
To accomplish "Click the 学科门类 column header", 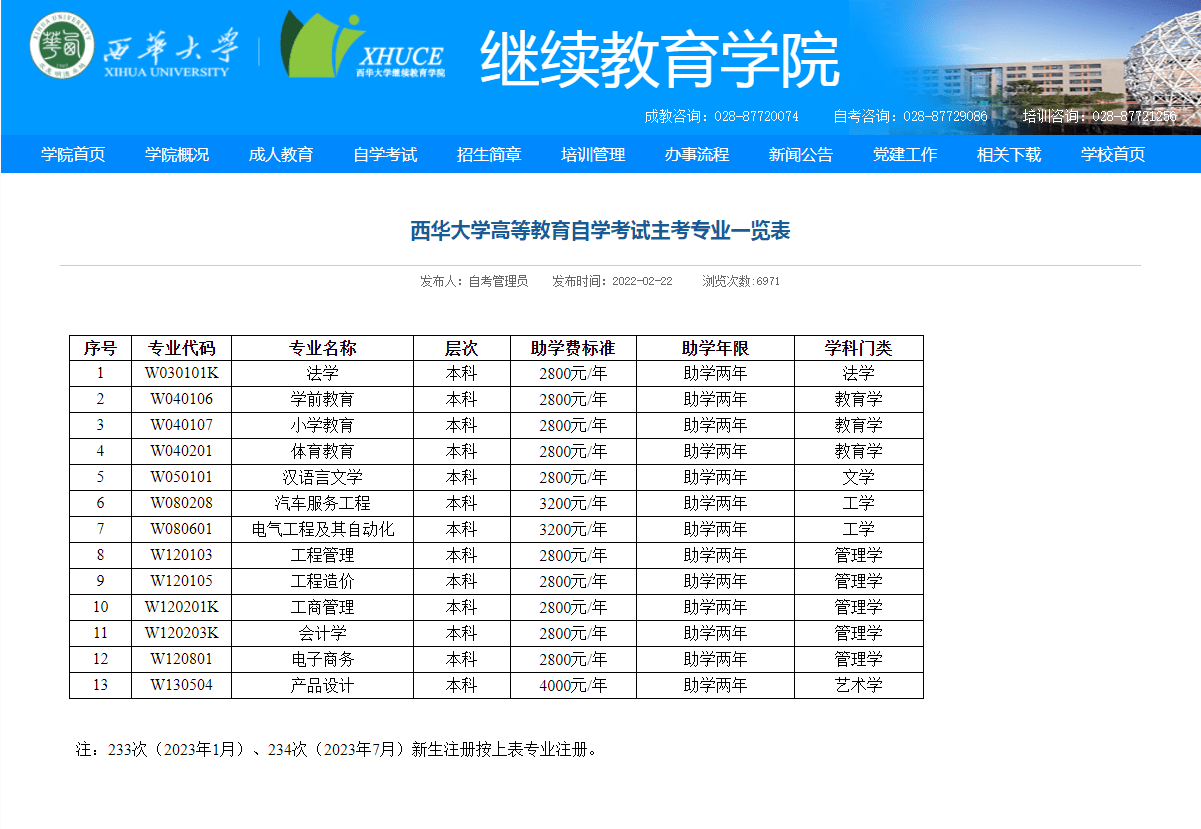I will (859, 348).
